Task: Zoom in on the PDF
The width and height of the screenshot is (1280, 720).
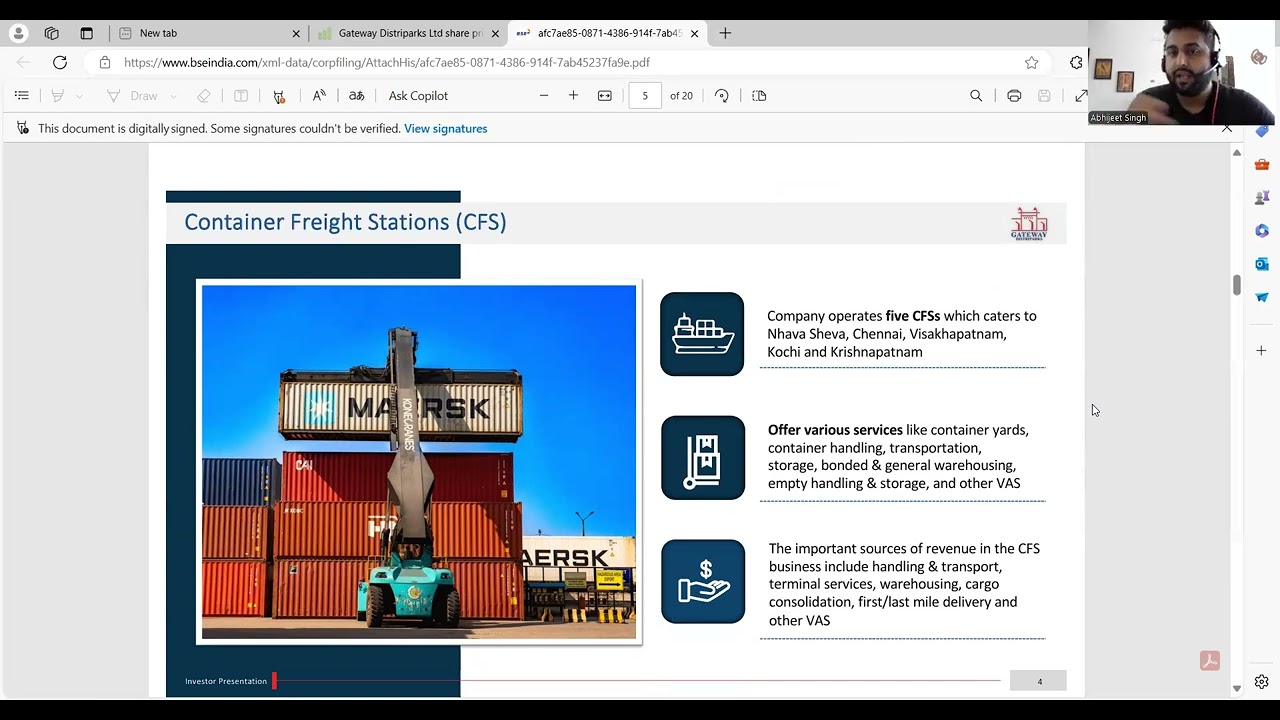Action: 573,96
